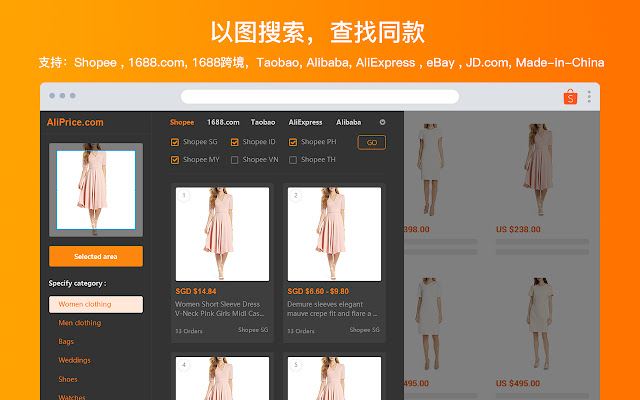The image size is (640, 400).
Task: Click the browser address bar
Action: [320, 97]
